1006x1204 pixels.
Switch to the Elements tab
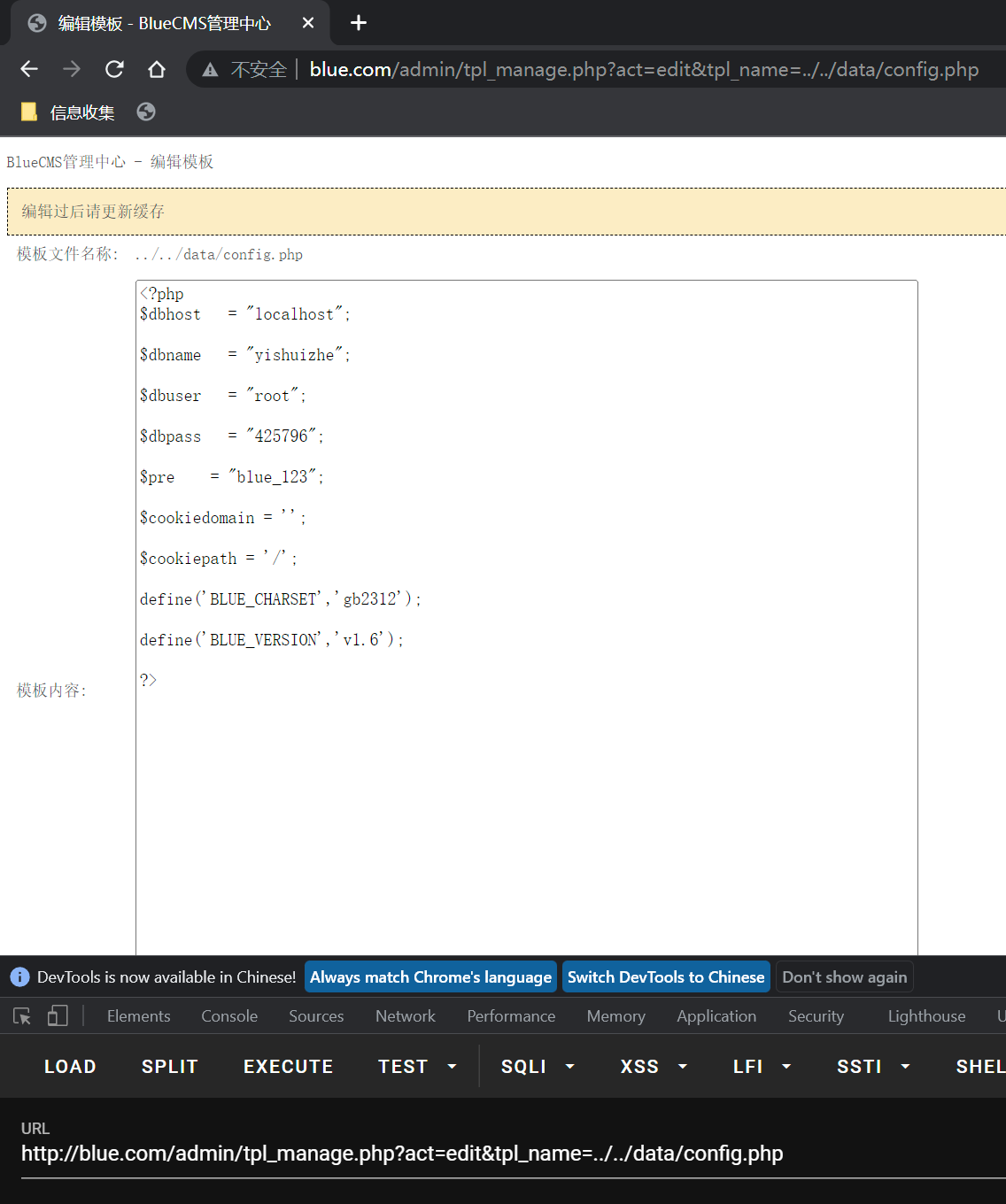point(138,1016)
